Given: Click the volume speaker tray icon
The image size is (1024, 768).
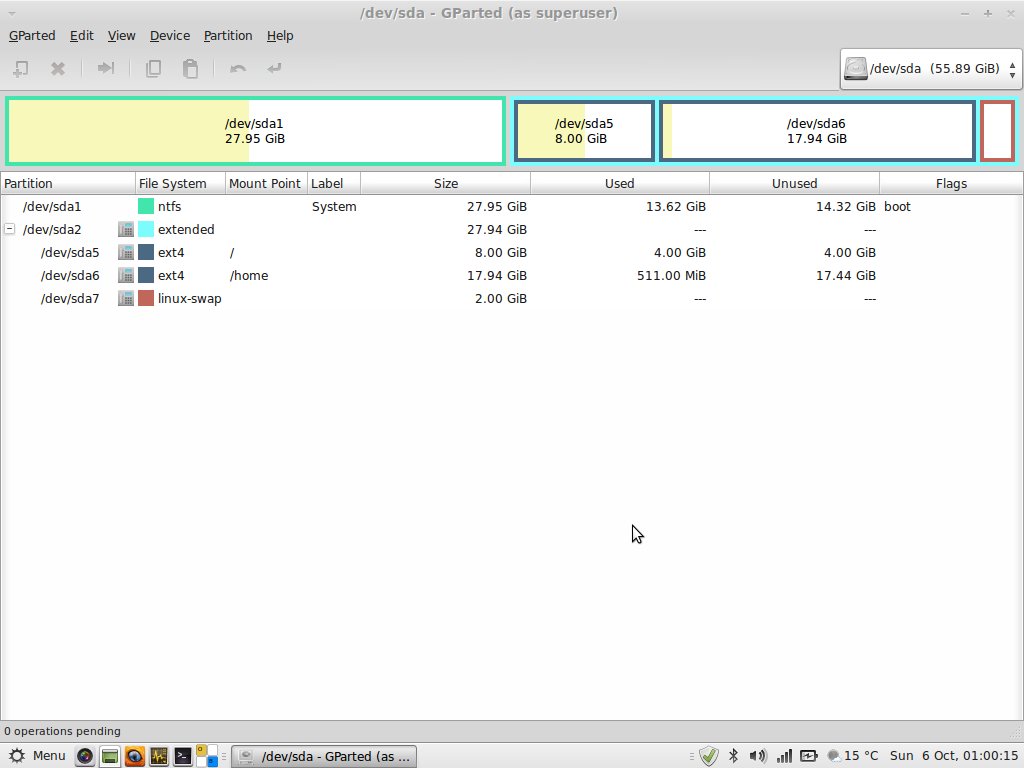Looking at the screenshot, I should (758, 756).
